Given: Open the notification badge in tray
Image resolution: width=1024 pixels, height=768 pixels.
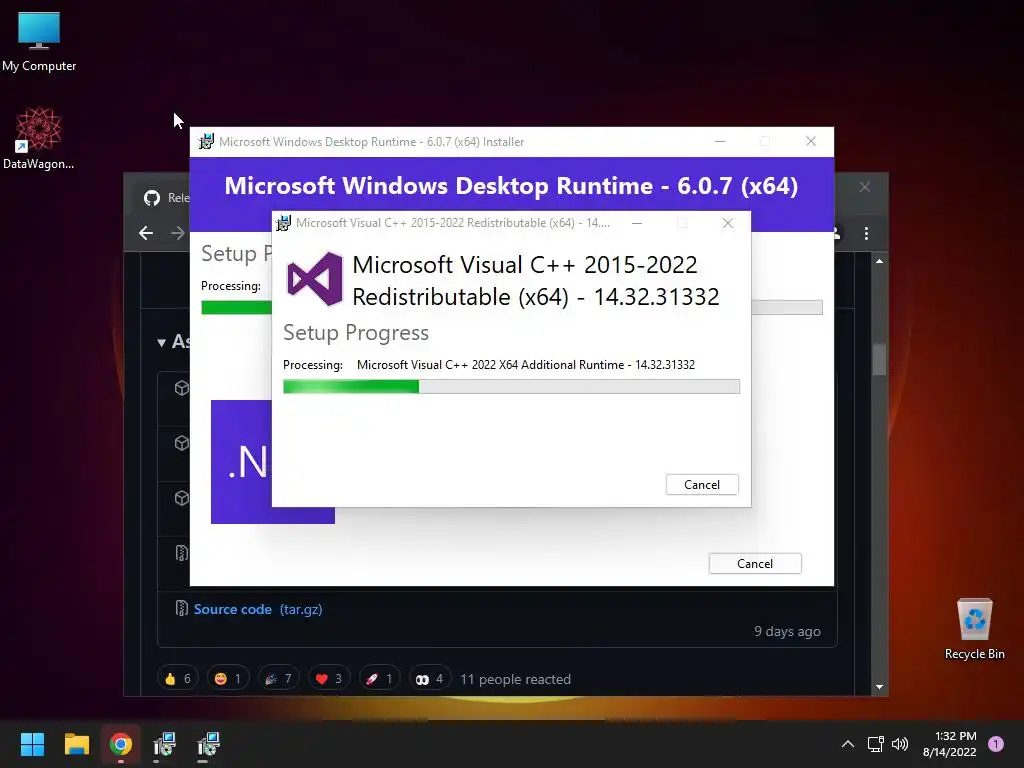Looking at the screenshot, I should 996,744.
